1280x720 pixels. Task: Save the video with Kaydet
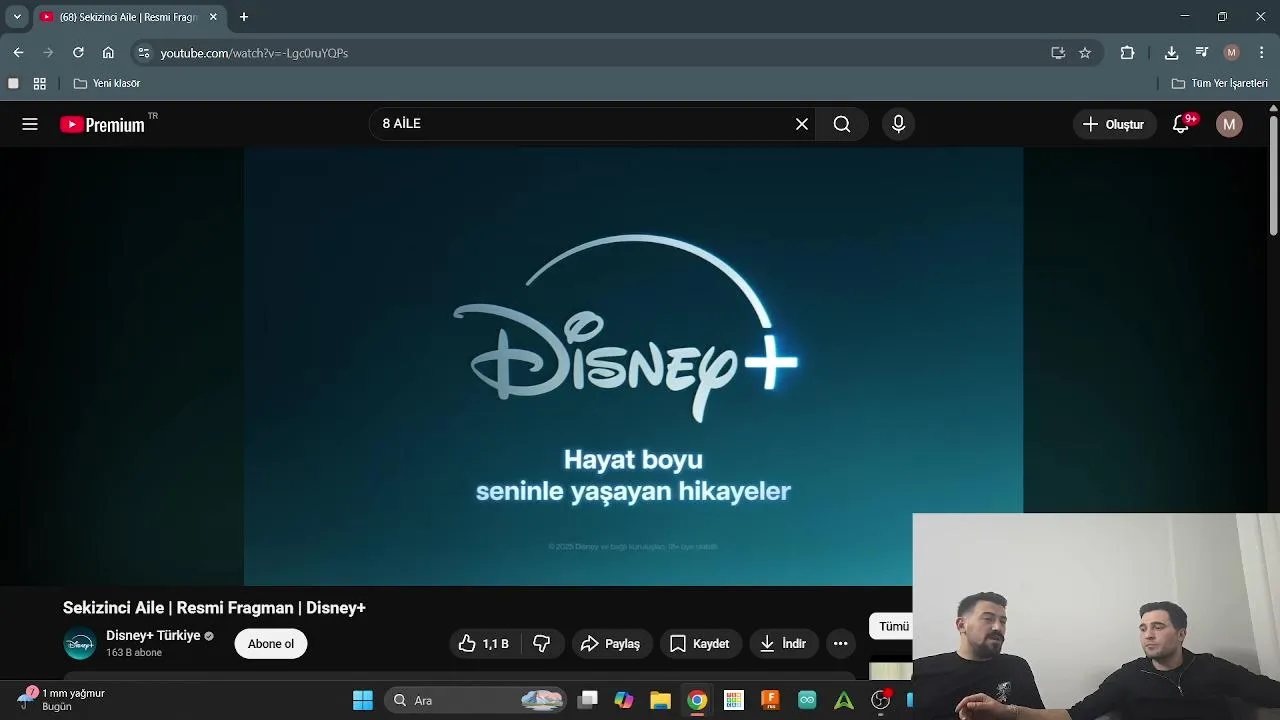pyautogui.click(x=700, y=644)
